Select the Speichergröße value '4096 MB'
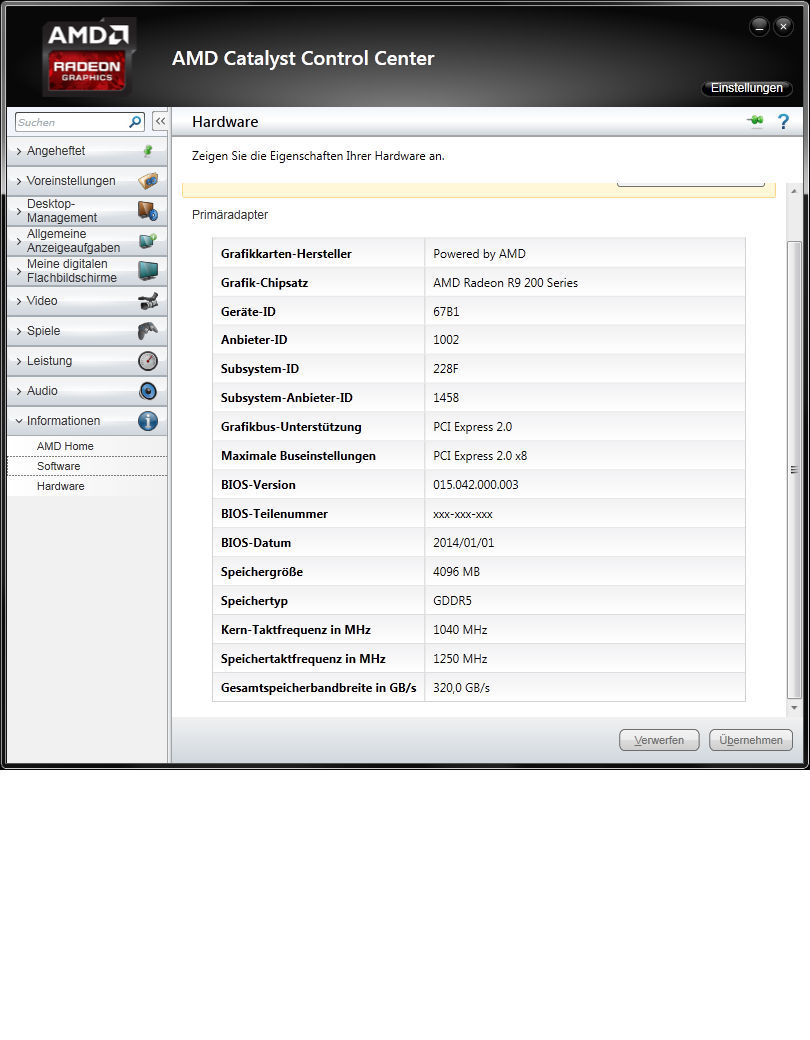 (456, 572)
